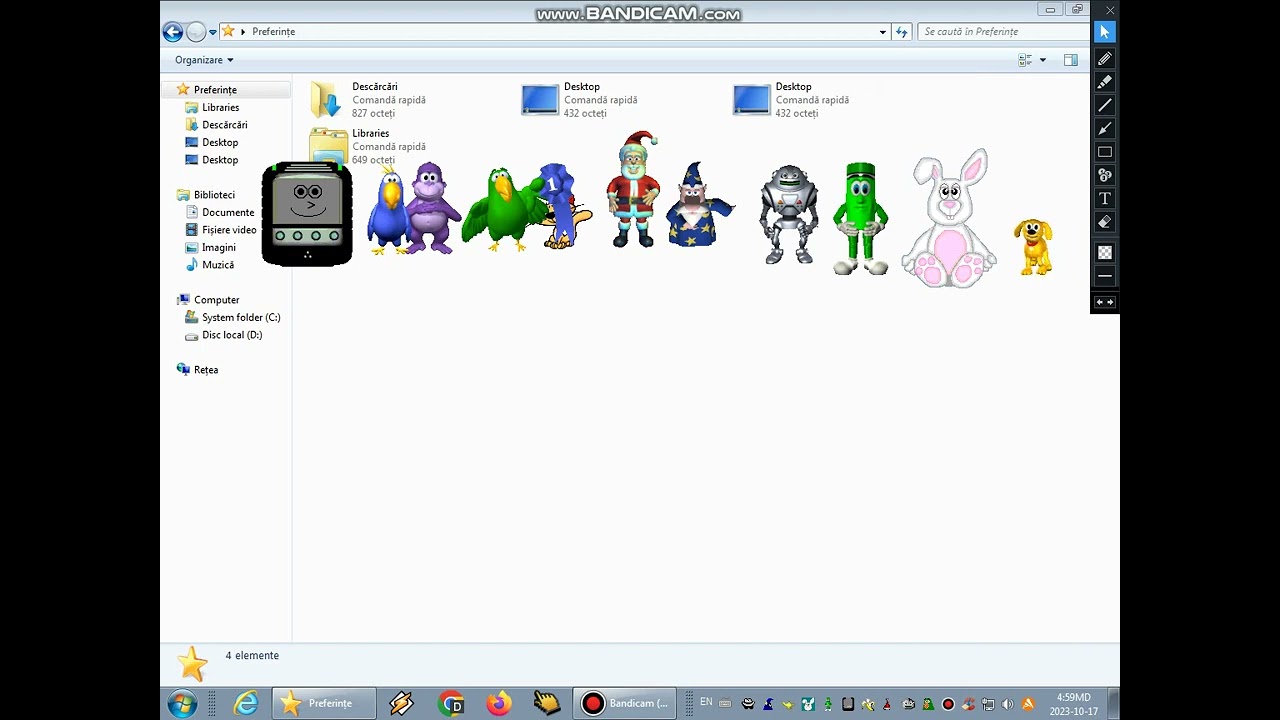
Task: Click the EN language indicator
Action: 706,703
